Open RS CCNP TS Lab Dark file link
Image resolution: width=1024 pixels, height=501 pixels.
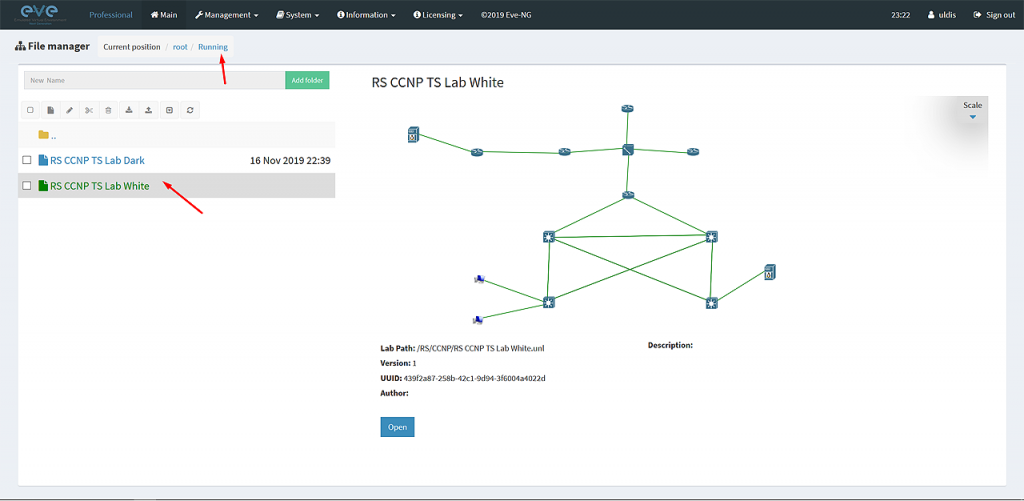click(x=97, y=160)
